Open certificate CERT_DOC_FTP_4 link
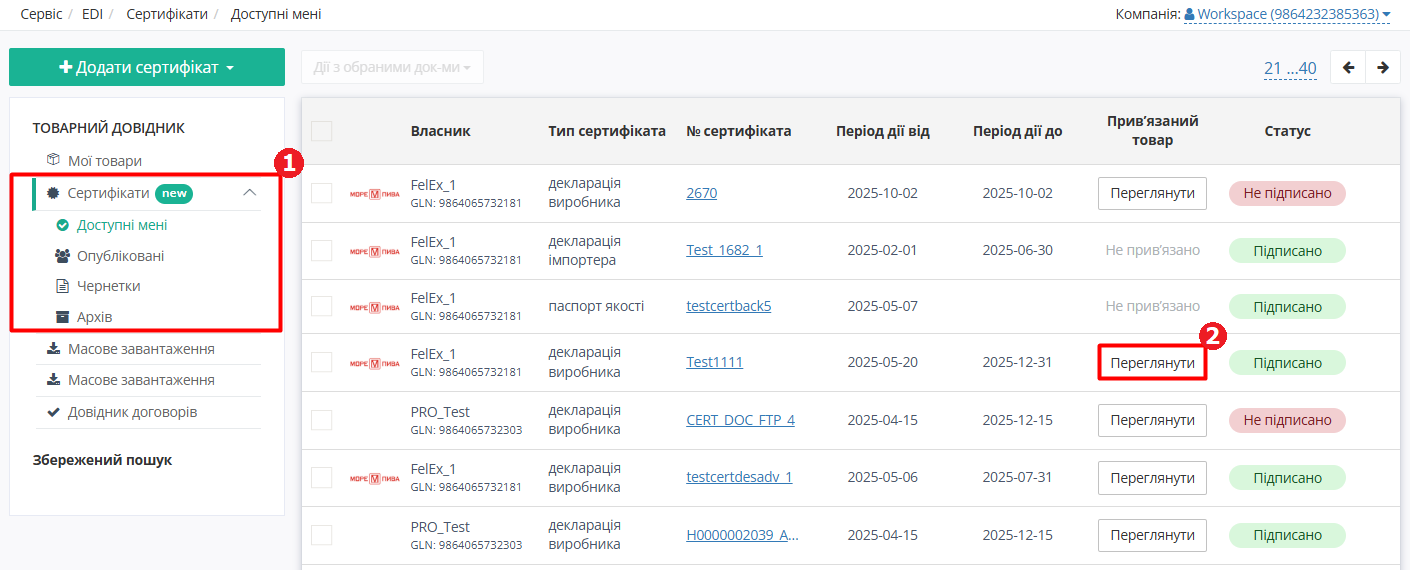Image resolution: width=1410 pixels, height=570 pixels. [x=741, y=420]
